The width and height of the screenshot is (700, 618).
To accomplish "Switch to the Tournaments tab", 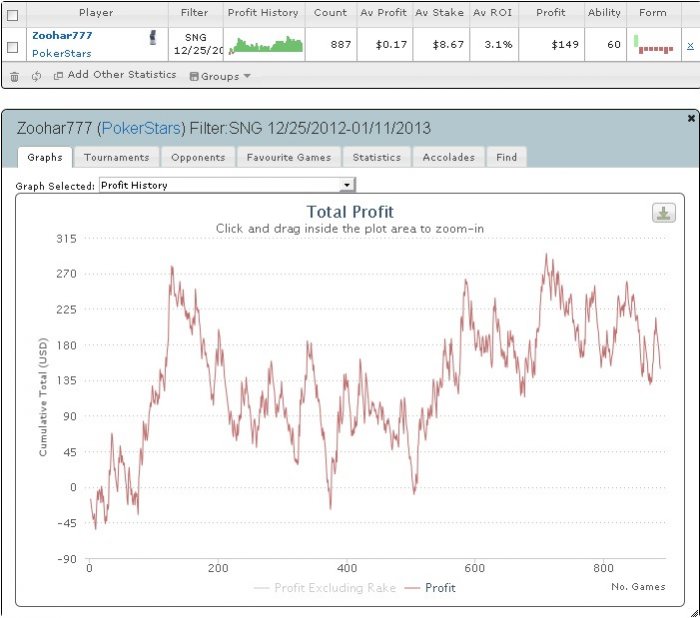I will (116, 157).
